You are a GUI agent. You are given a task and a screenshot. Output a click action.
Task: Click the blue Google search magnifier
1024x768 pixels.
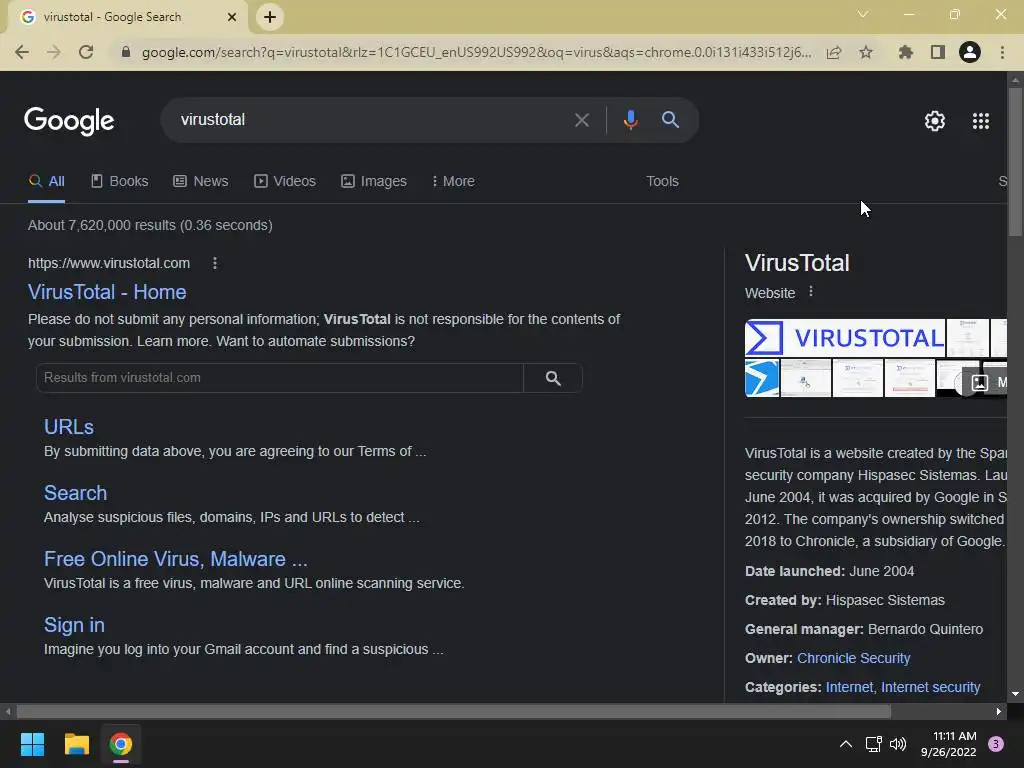670,120
